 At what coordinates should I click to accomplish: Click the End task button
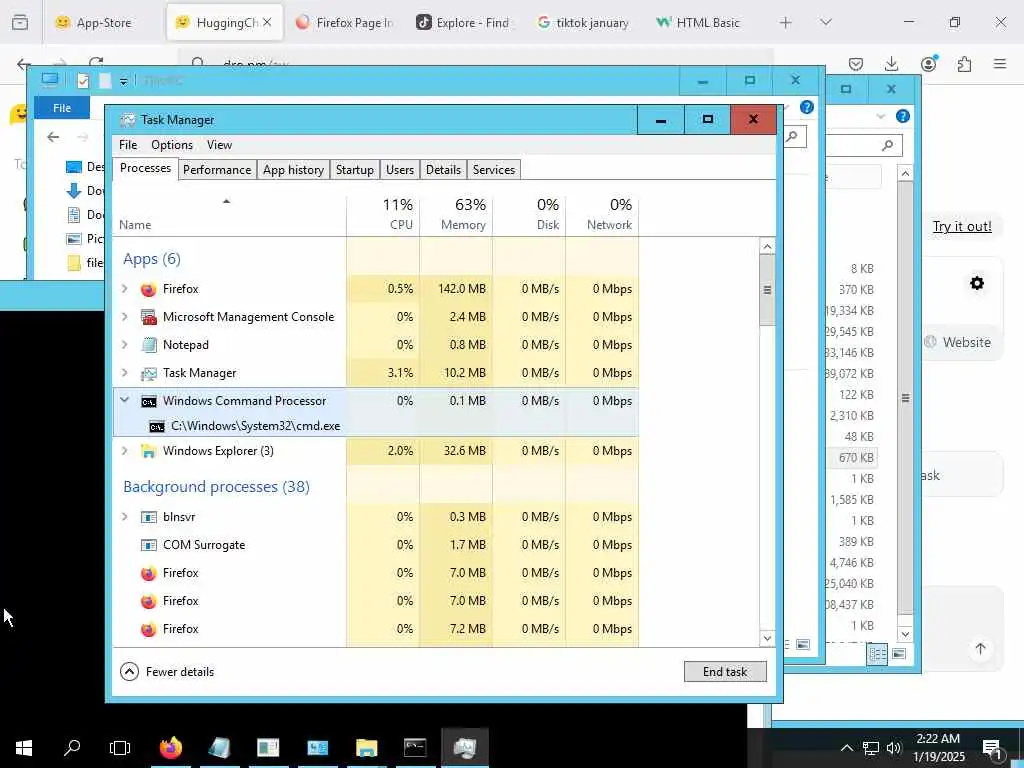[725, 671]
